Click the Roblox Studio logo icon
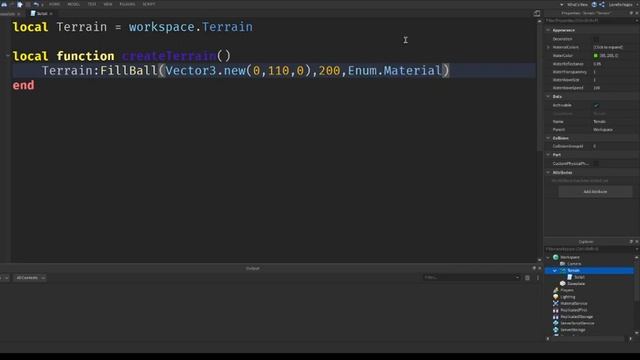The image size is (640, 360). point(4,4)
